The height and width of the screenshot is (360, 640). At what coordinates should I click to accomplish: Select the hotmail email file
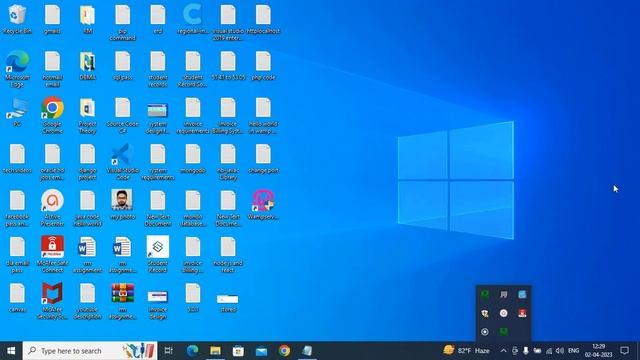coord(52,69)
